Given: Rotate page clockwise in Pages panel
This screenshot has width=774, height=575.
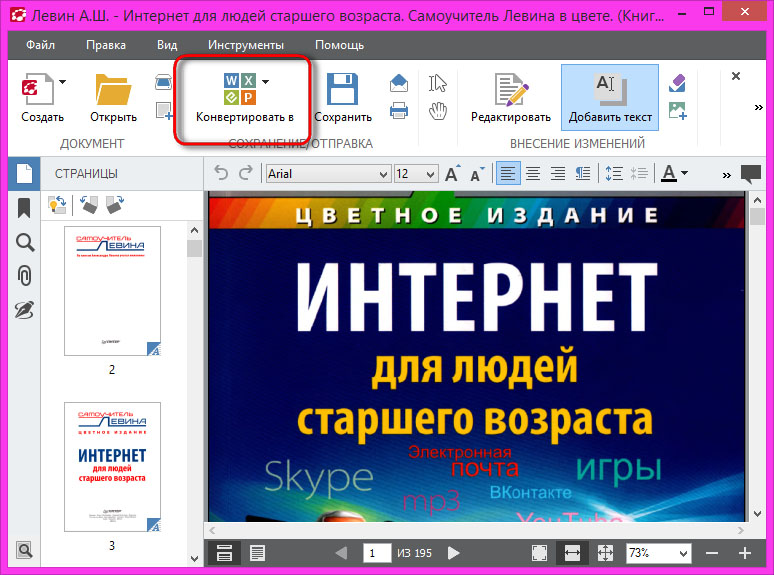Looking at the screenshot, I should point(115,204).
